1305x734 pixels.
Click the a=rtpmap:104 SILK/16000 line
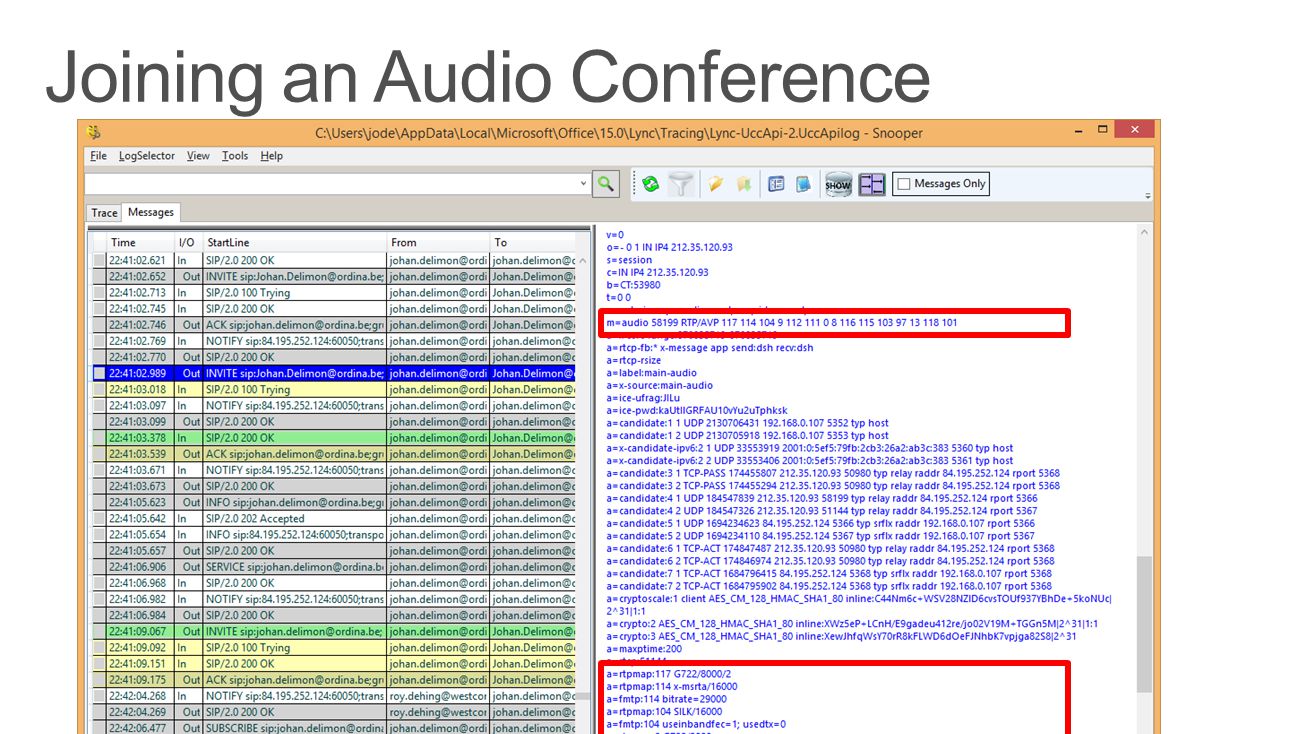pos(664,711)
